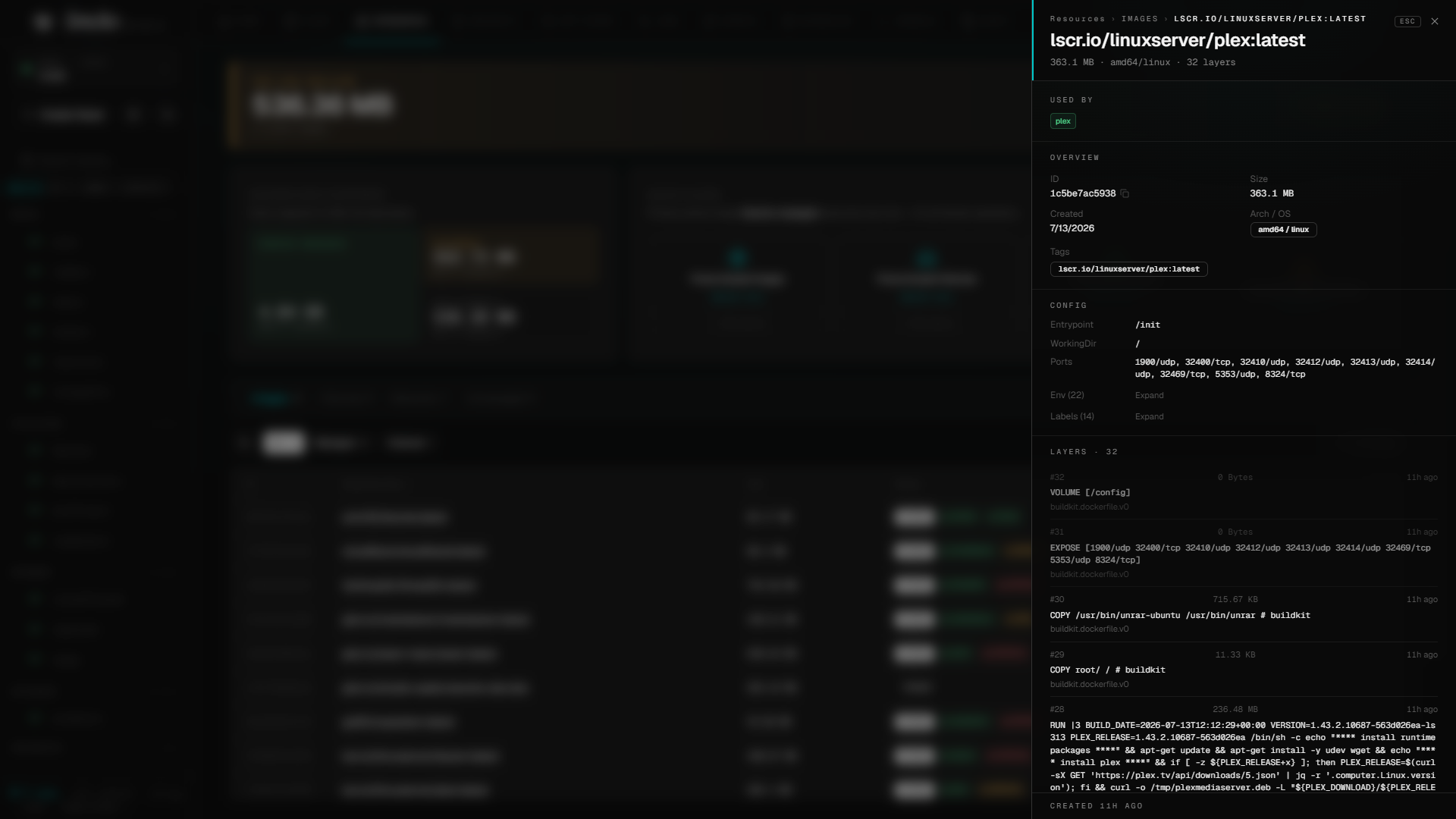
Task: Expand the Labels (14) list
Action: (x=1149, y=417)
